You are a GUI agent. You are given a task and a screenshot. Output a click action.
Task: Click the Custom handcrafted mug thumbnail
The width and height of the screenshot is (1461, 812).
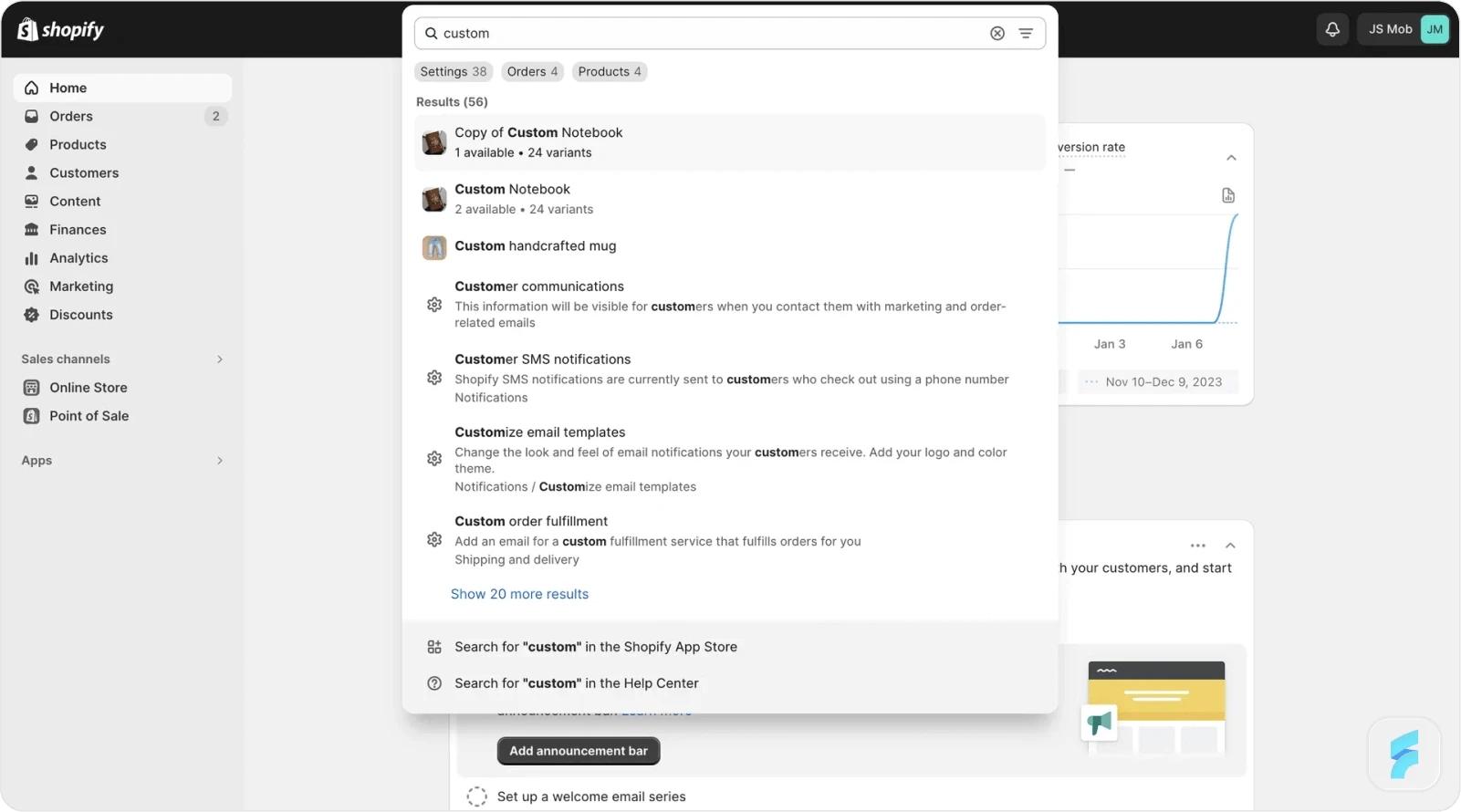(434, 247)
